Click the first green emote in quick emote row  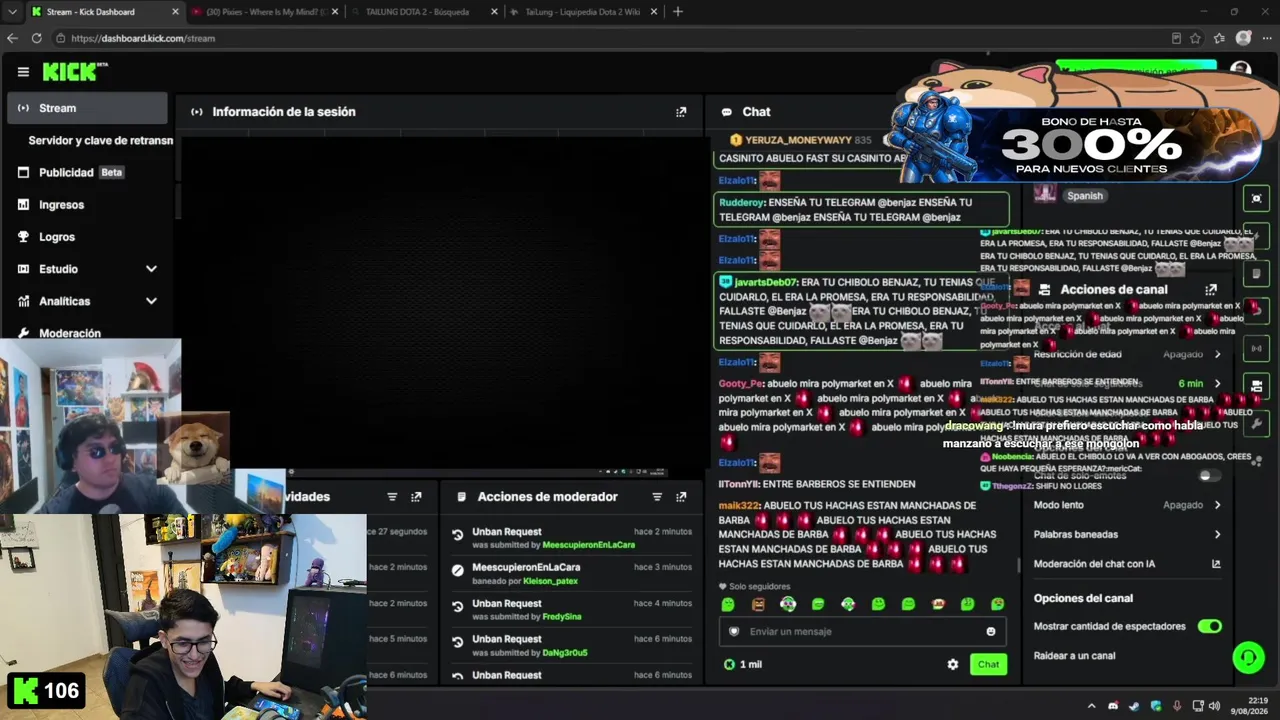[x=728, y=604]
